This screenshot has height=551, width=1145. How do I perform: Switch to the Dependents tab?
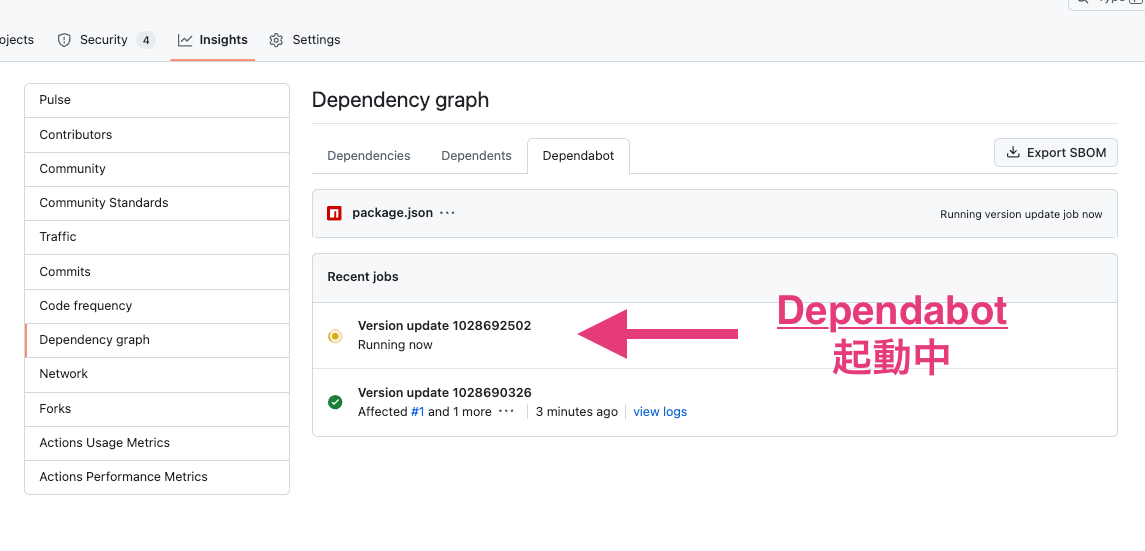coord(476,155)
